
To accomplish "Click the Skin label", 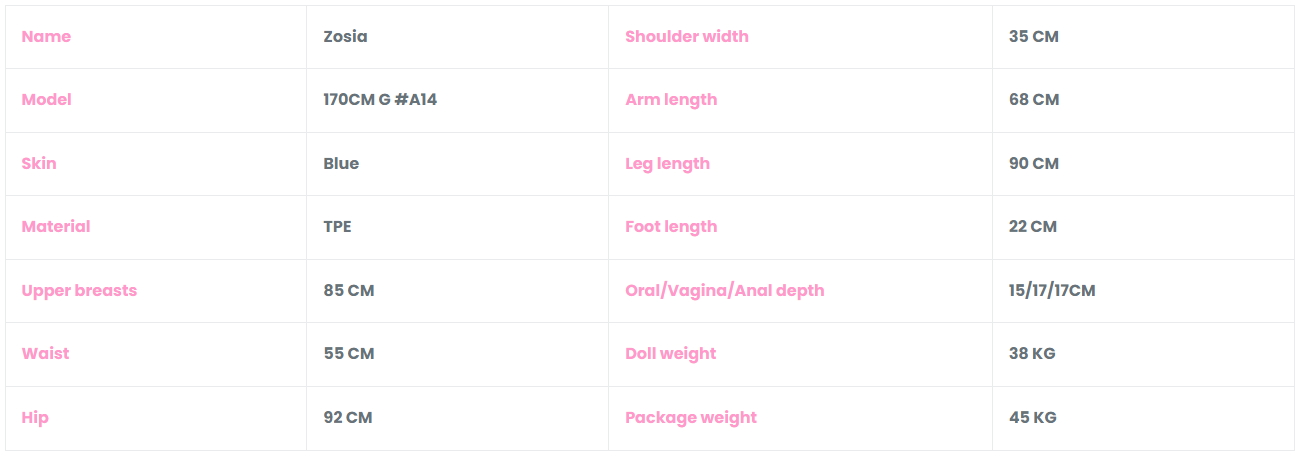I will 39,164.
